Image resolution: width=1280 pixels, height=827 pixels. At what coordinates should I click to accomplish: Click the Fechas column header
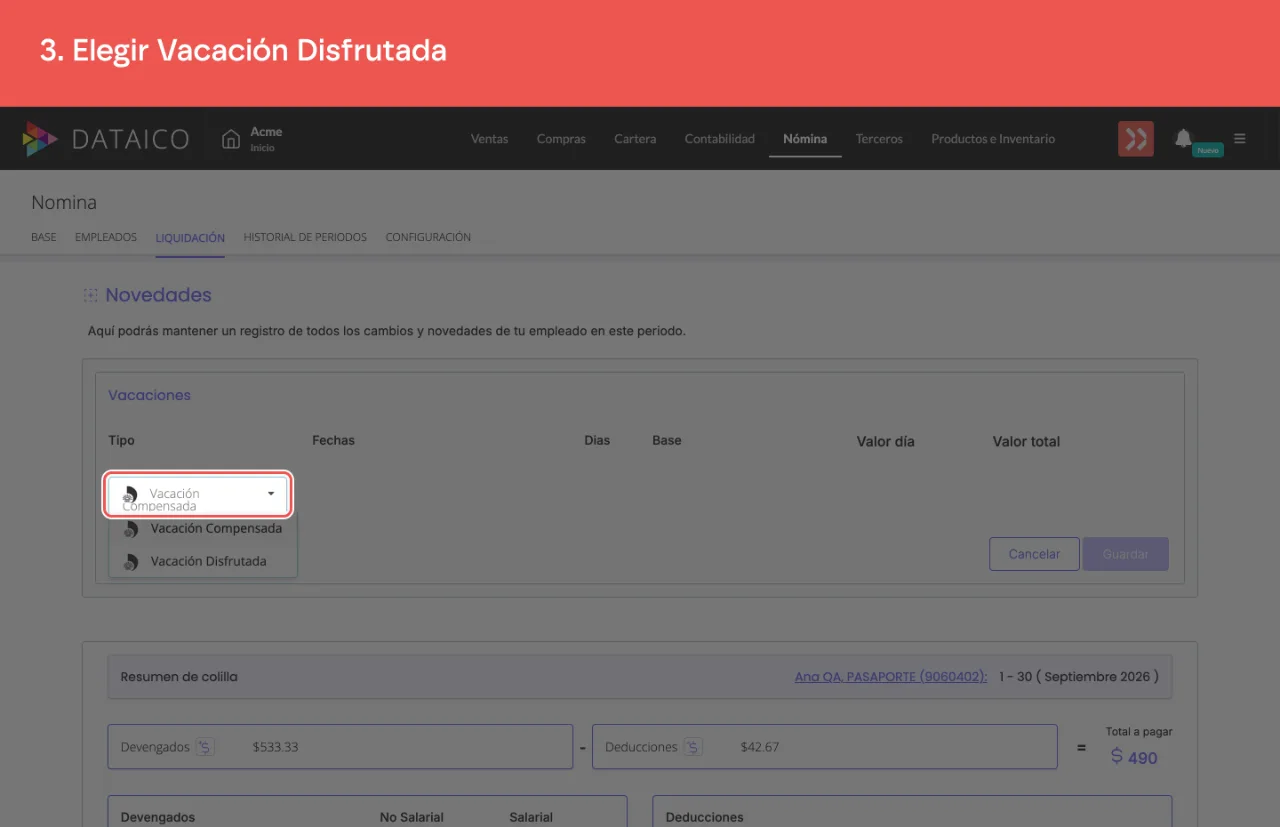333,440
